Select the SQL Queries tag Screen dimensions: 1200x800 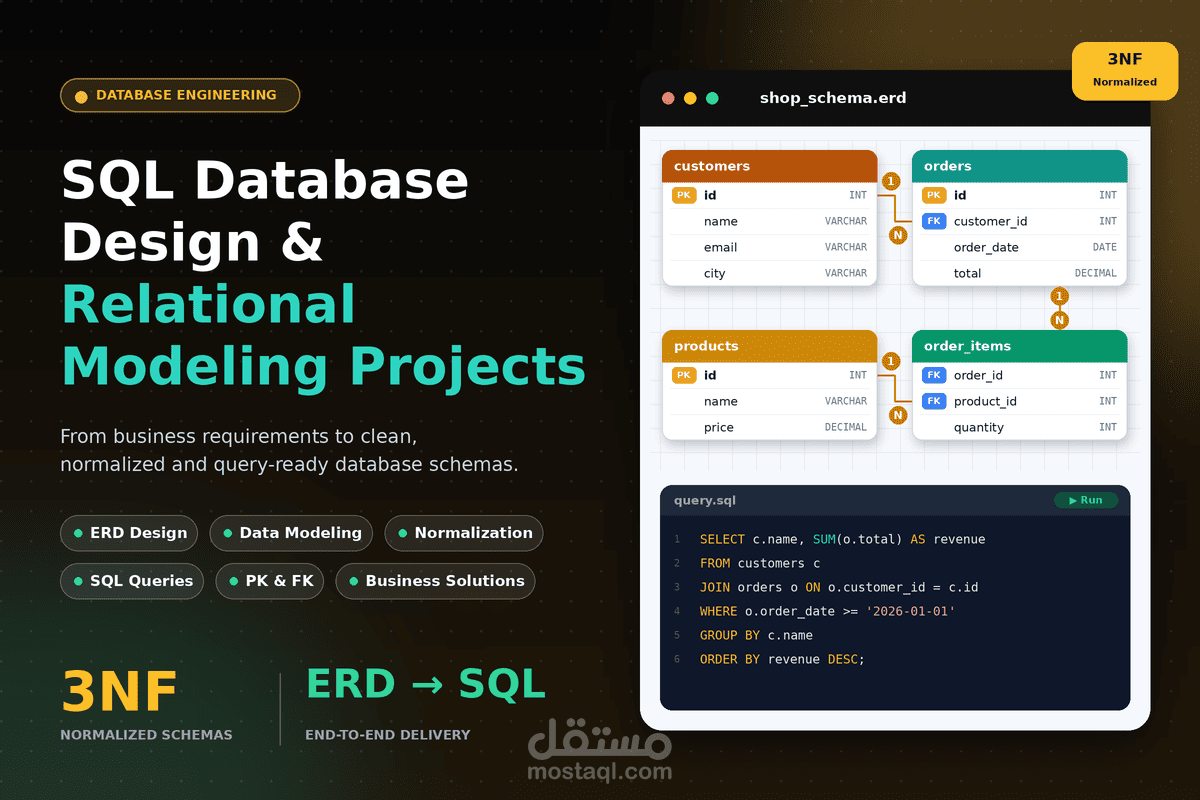tap(132, 581)
